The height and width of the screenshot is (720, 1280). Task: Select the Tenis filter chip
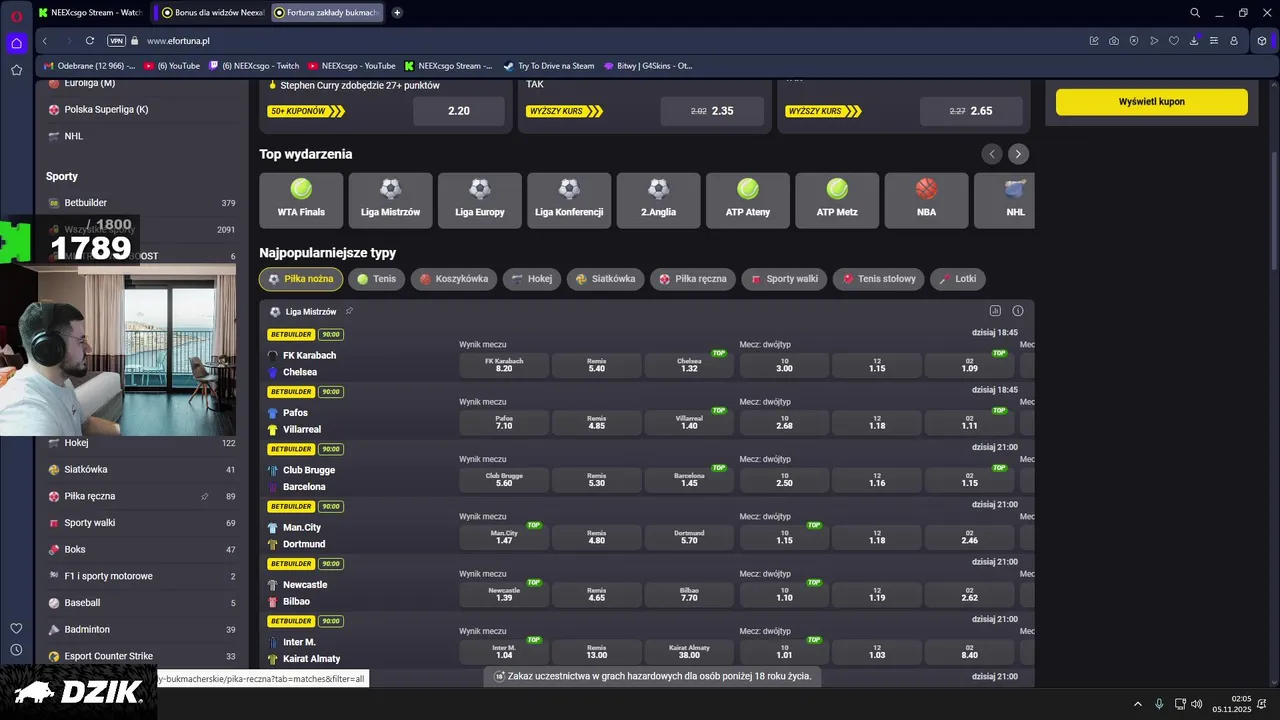[376, 279]
